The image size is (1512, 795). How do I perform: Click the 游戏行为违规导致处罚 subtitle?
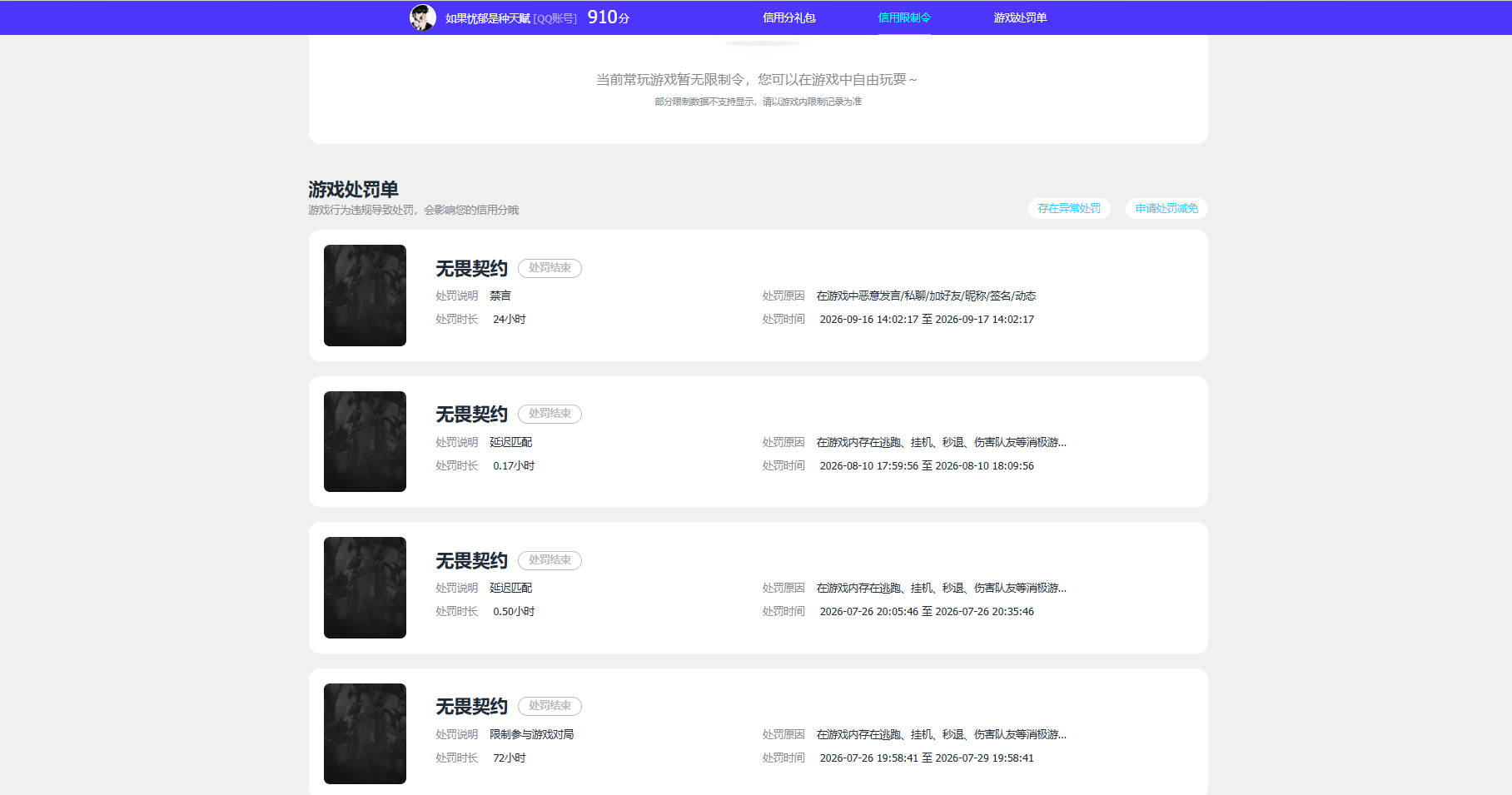click(413, 210)
